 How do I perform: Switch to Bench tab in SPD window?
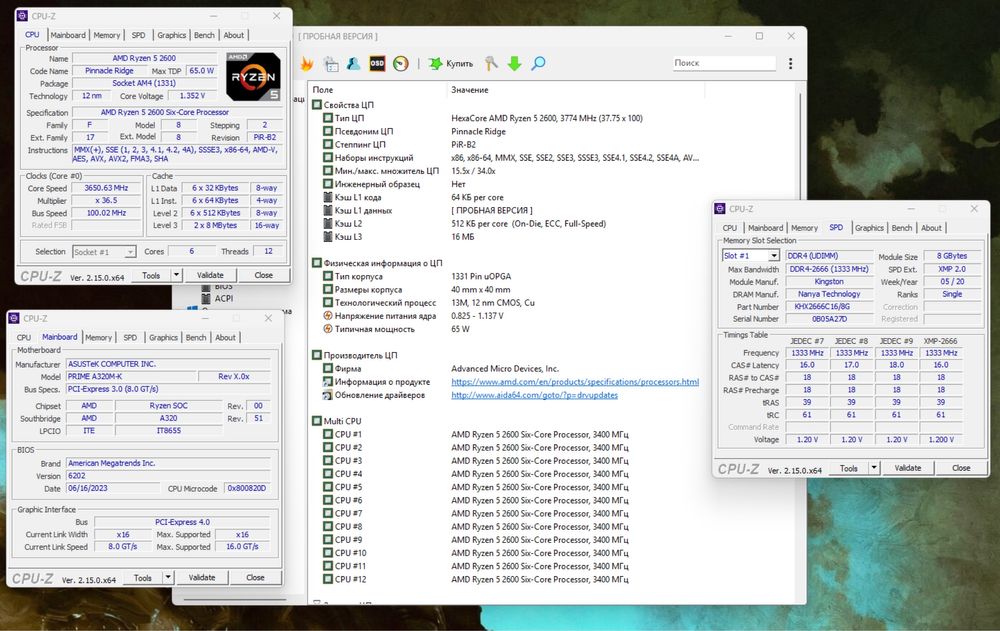(902, 228)
